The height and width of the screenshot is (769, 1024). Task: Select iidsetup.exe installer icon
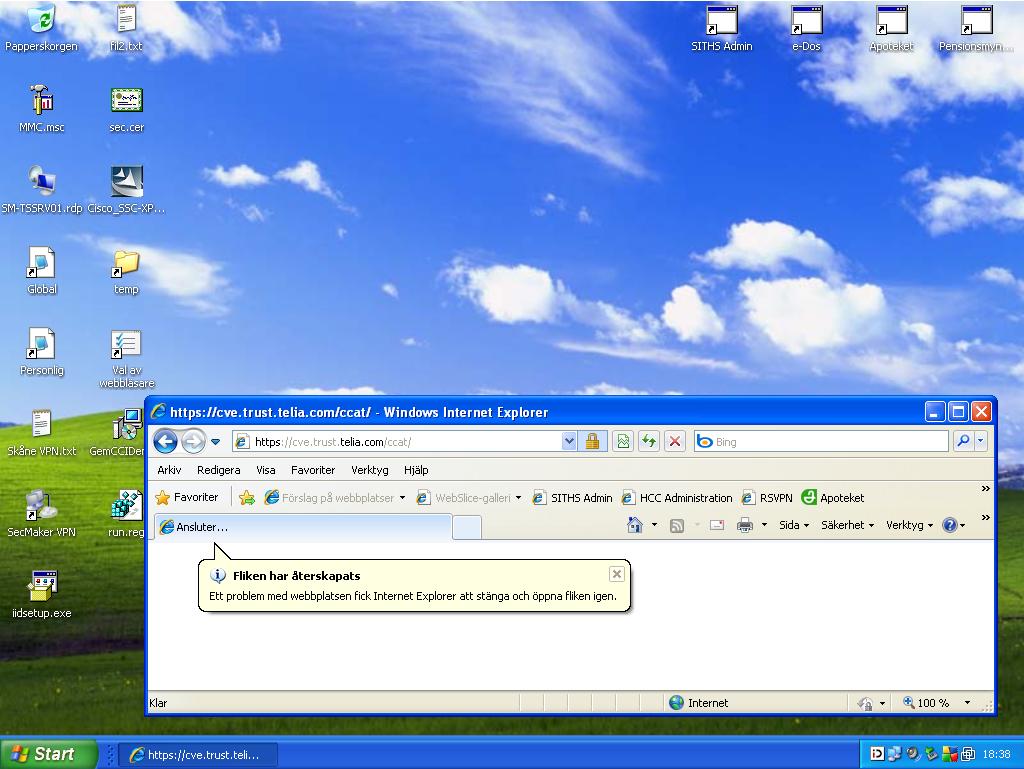pos(42,594)
